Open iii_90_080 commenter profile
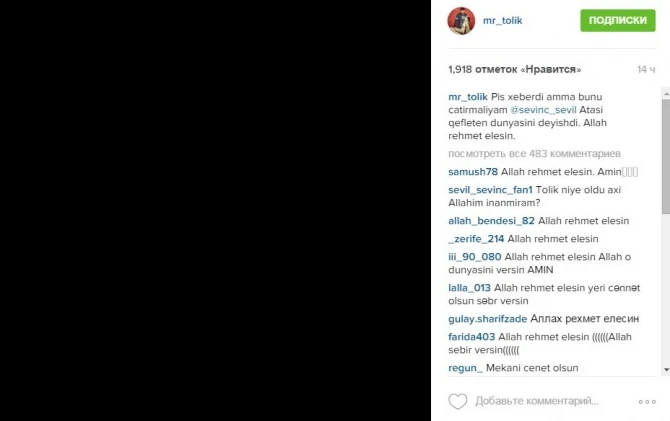 [474, 257]
